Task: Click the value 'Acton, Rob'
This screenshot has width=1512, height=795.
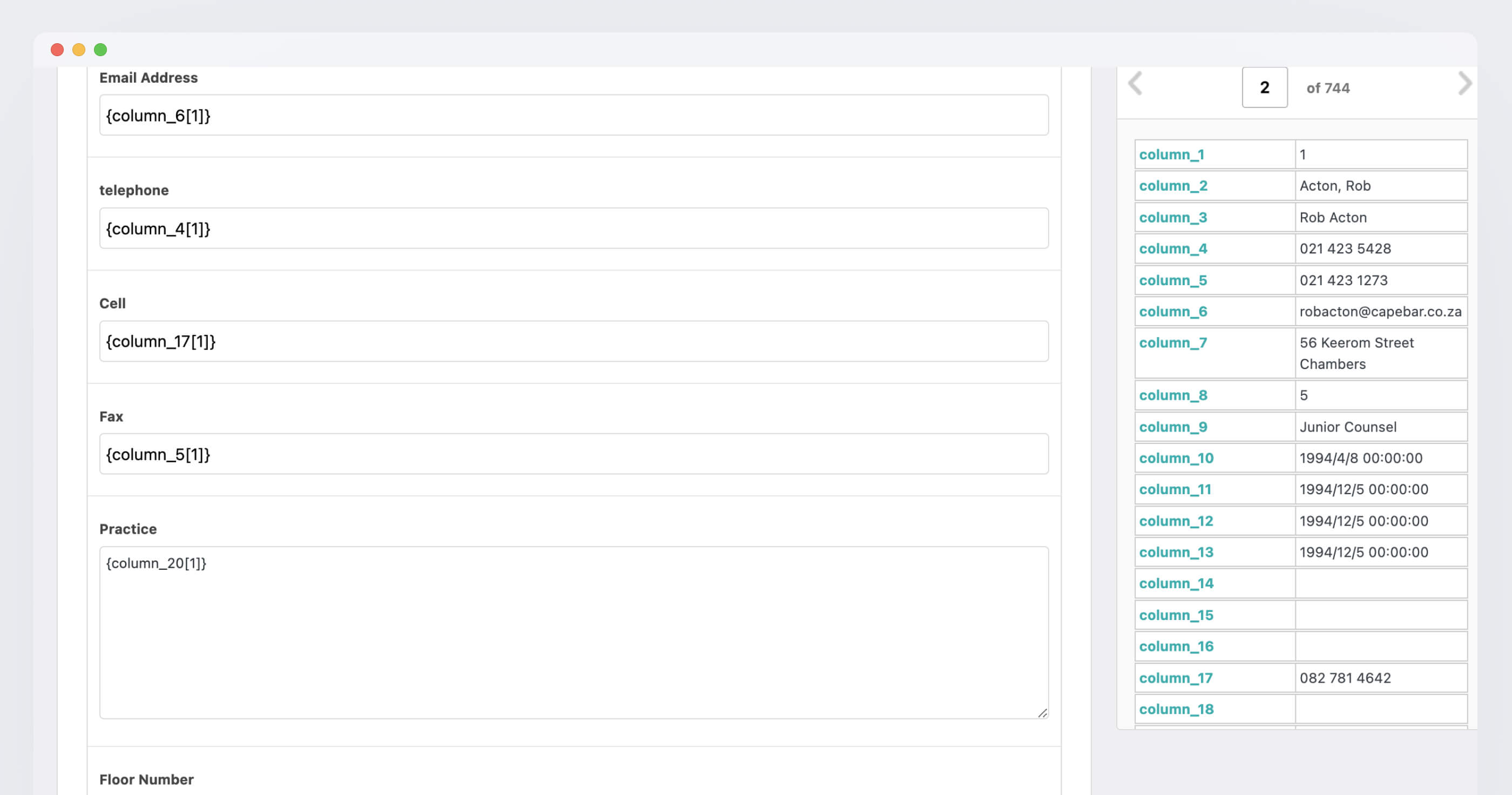Action: click(x=1335, y=186)
